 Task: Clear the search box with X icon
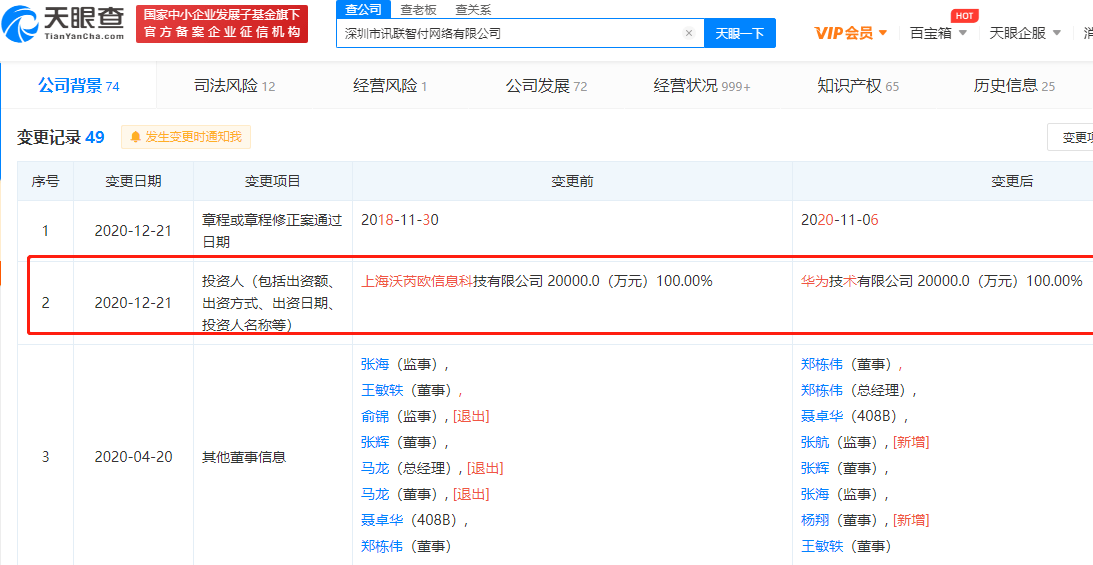[689, 33]
